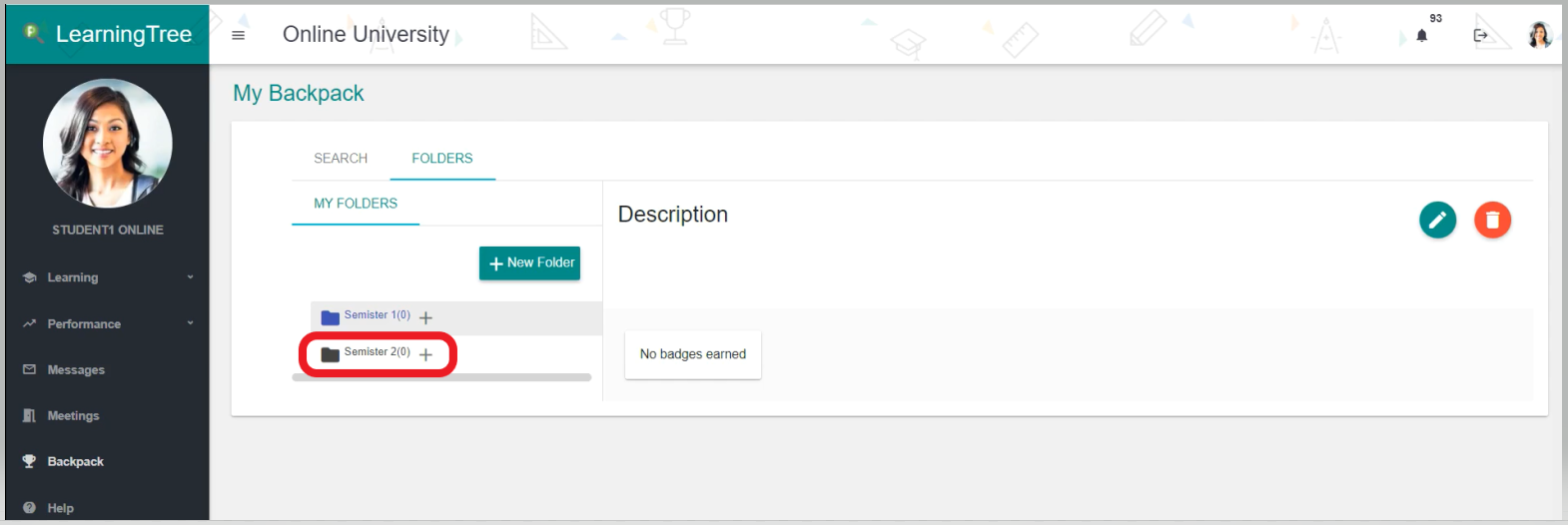Open the user avatar in top-right corner
This screenshot has width=1568, height=525.
1539,35
